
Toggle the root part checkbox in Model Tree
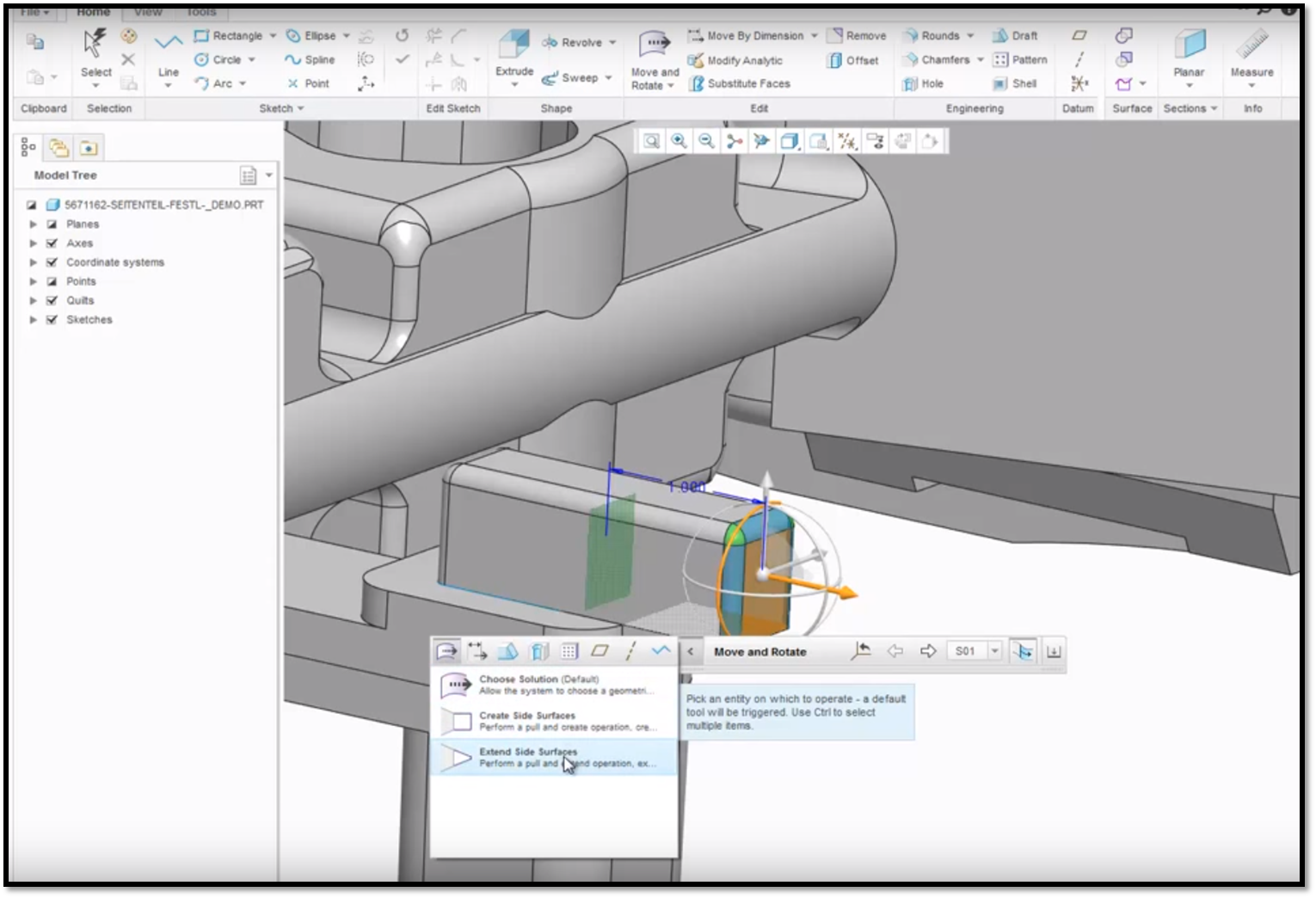[32, 205]
